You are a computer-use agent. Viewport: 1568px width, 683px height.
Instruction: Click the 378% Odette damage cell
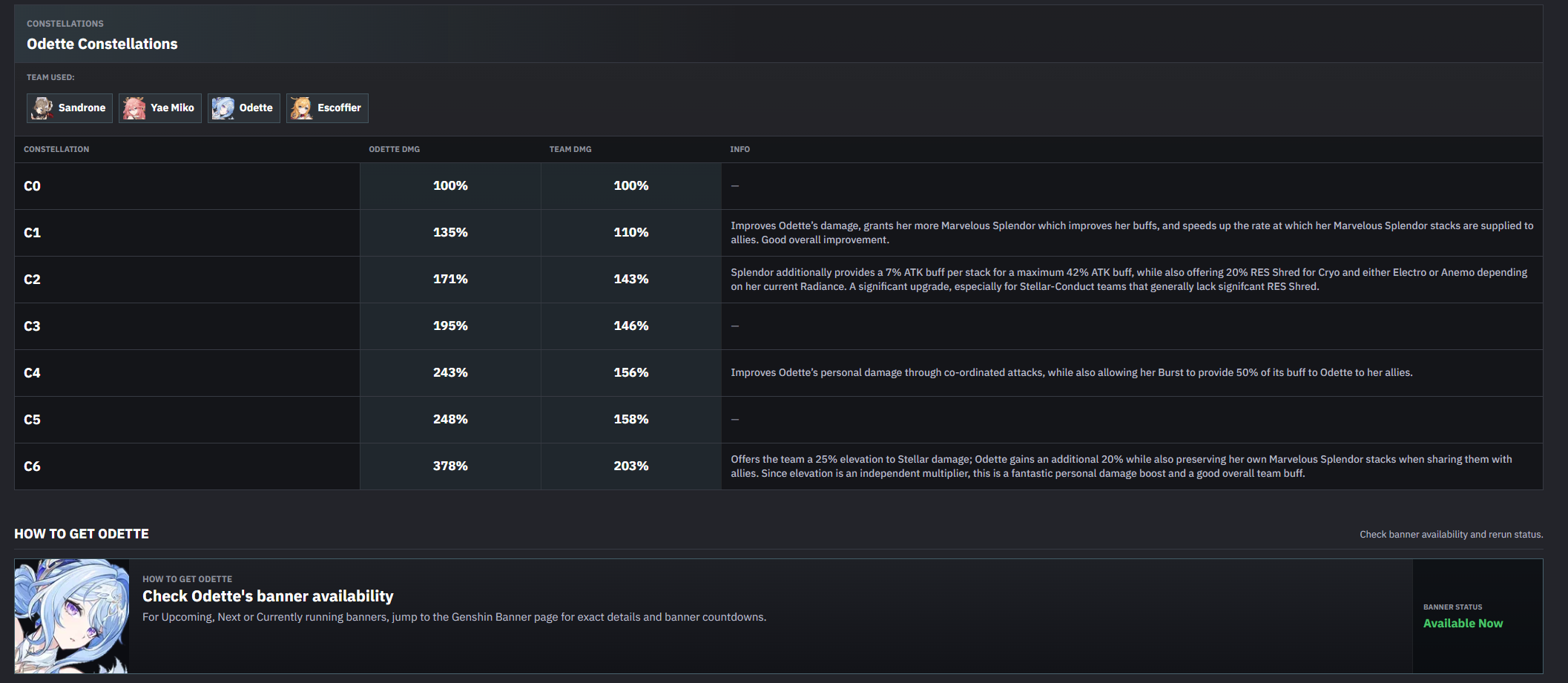tap(450, 466)
